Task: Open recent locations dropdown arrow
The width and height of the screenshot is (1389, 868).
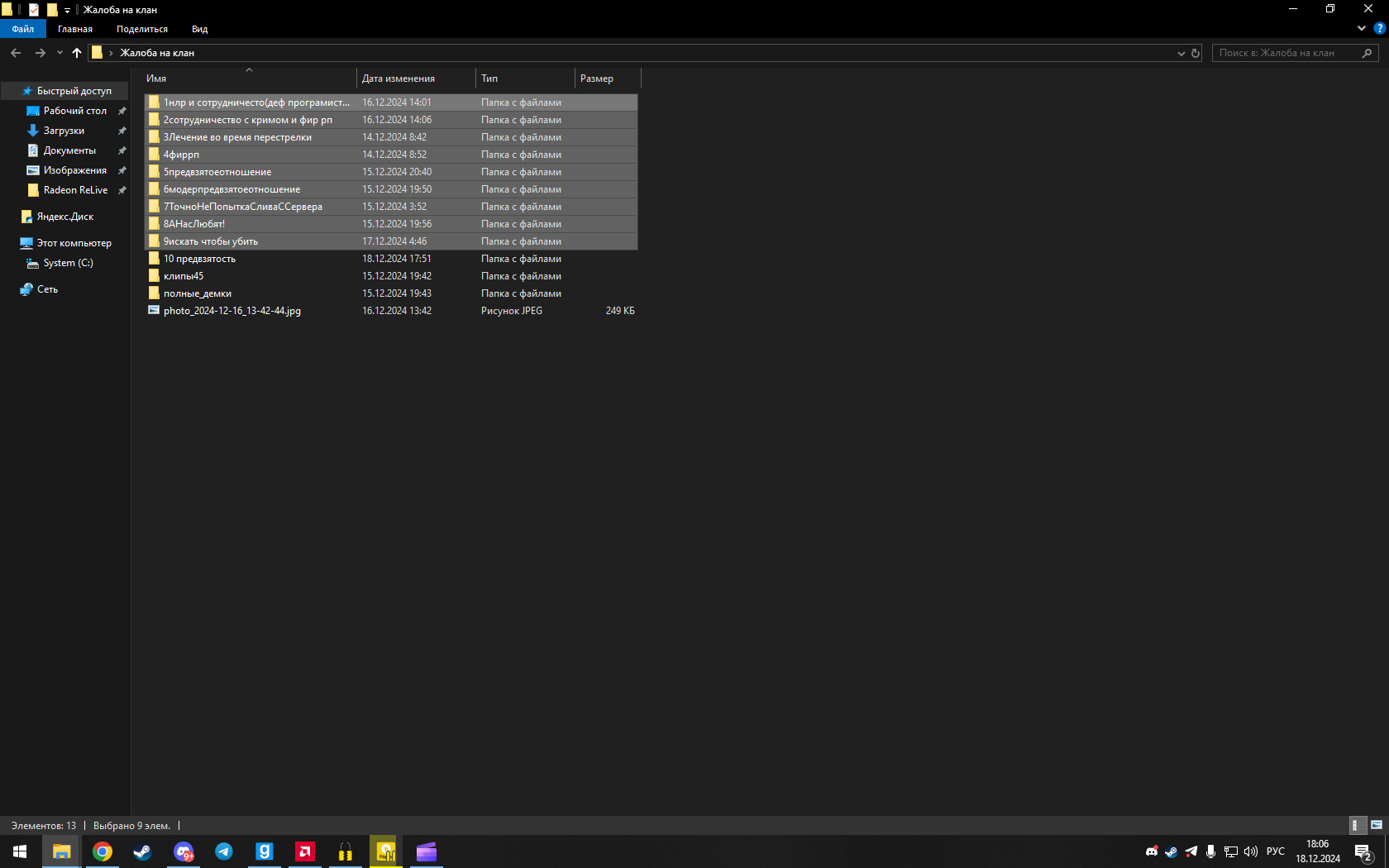Action: (x=60, y=53)
